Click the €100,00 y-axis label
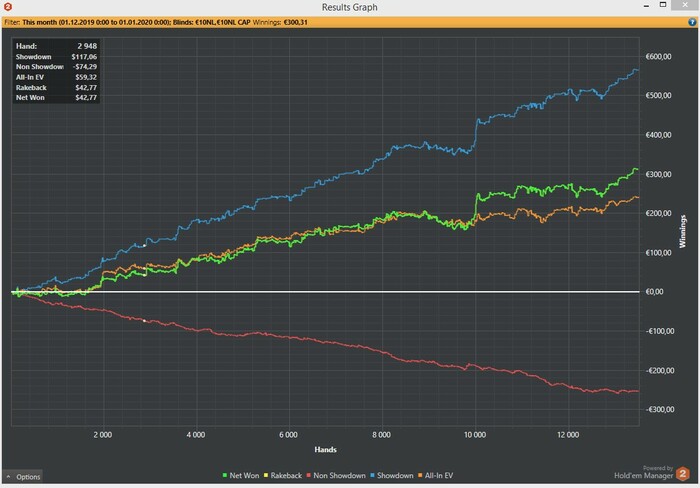700x488 pixels. point(658,253)
